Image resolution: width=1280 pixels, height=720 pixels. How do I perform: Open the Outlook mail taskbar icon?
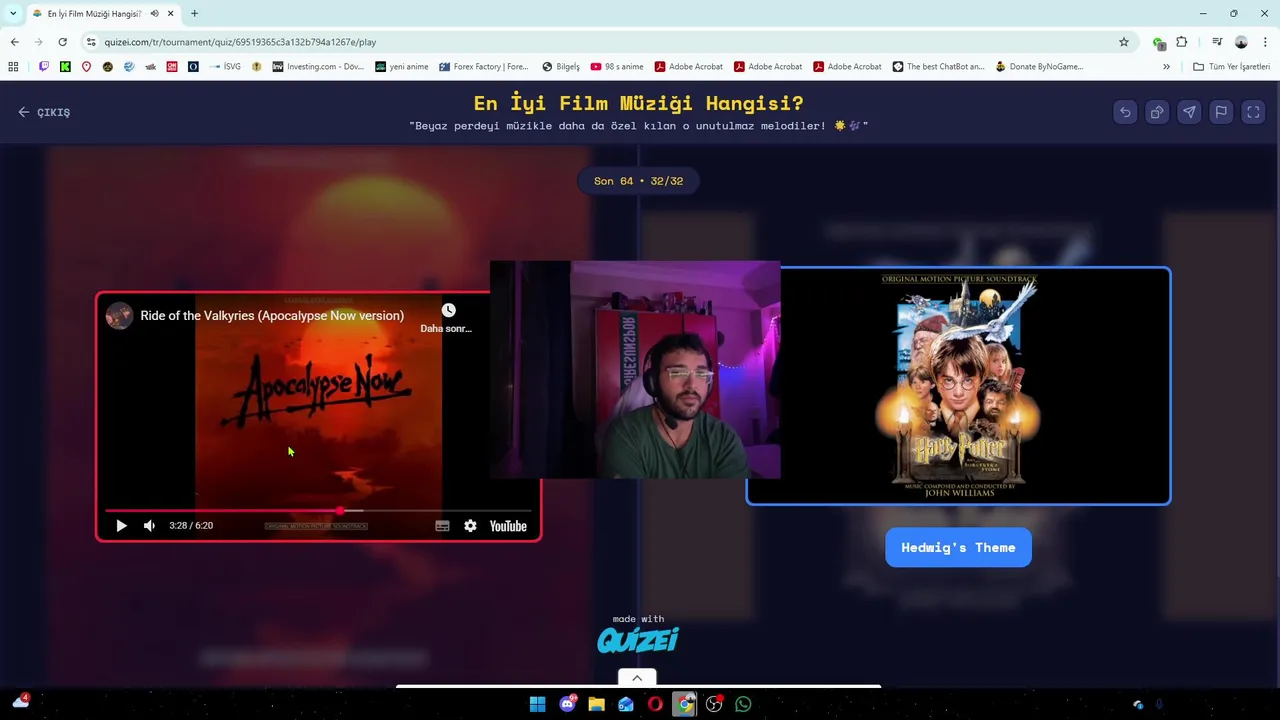pyautogui.click(x=626, y=704)
